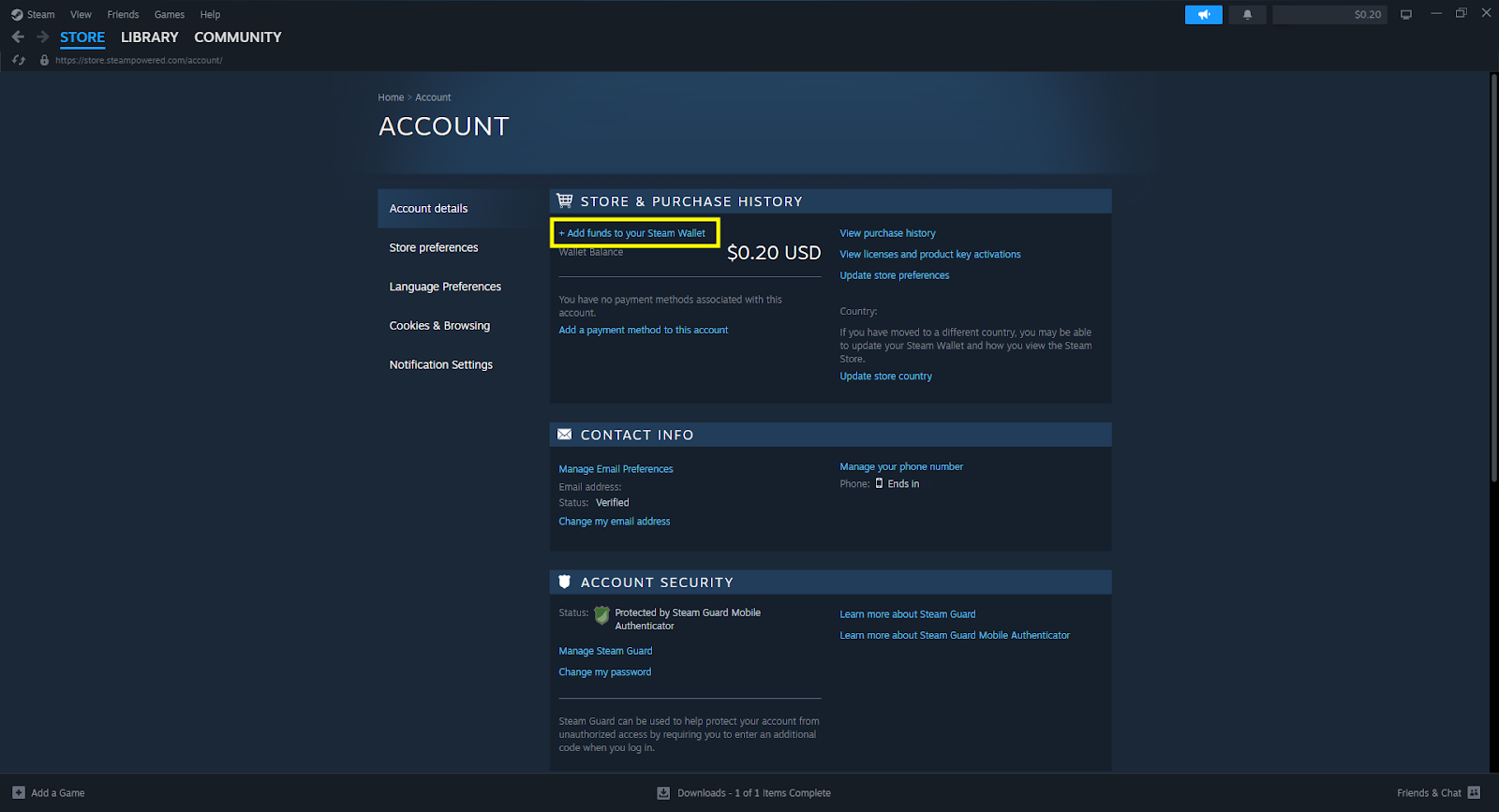Go forward with the right arrow icon
Image resolution: width=1499 pixels, height=812 pixels.
click(x=42, y=37)
